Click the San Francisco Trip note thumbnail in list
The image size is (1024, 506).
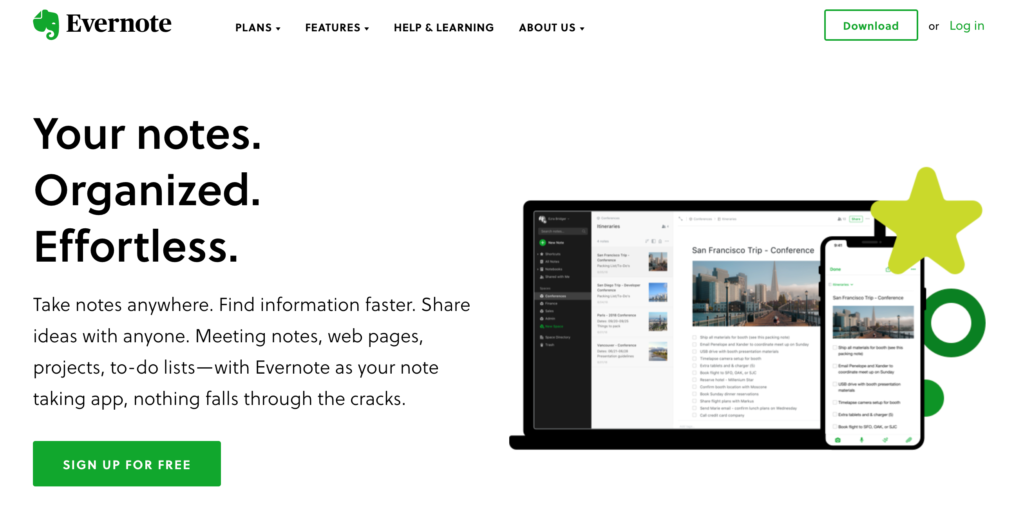658,262
